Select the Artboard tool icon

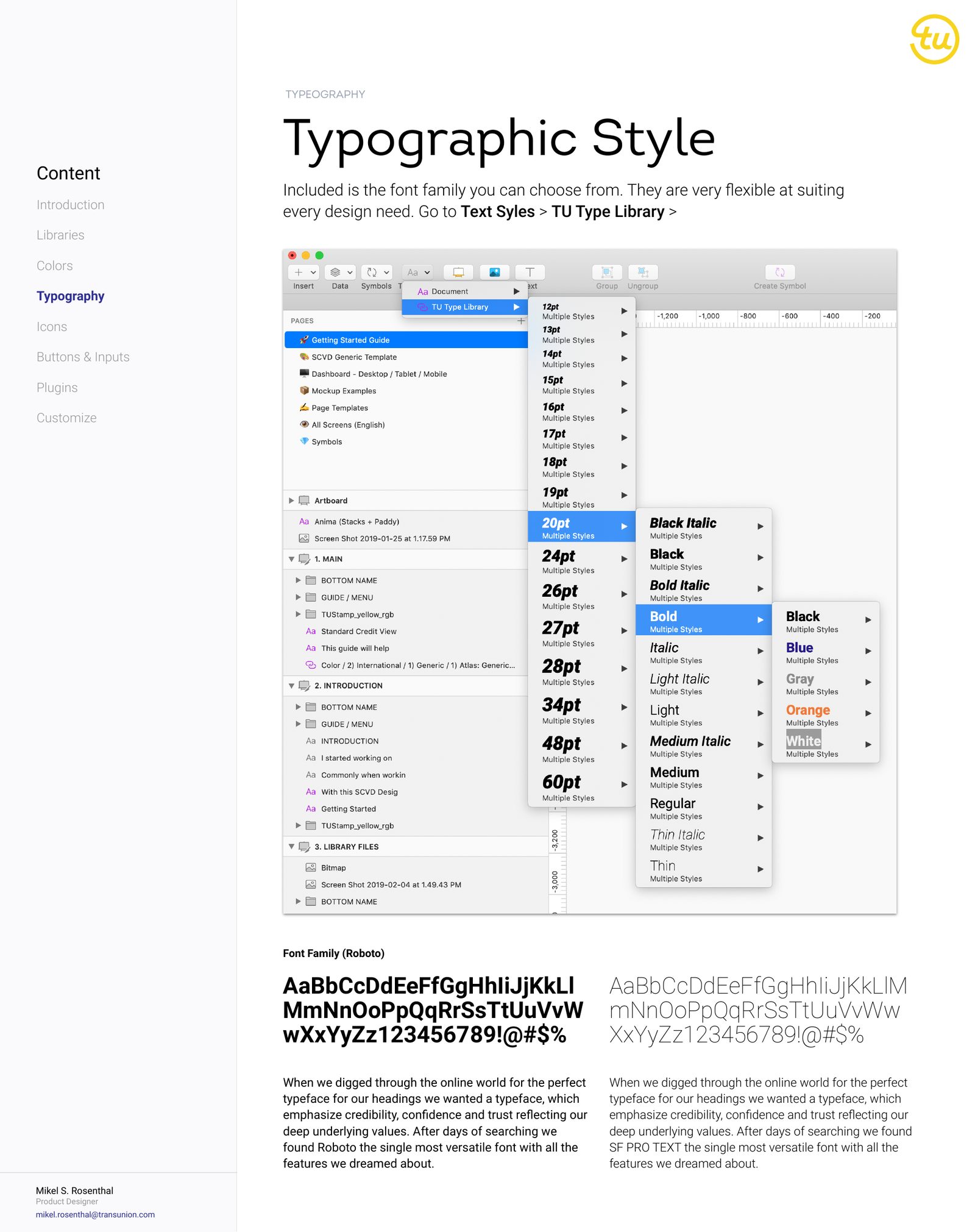(x=458, y=272)
